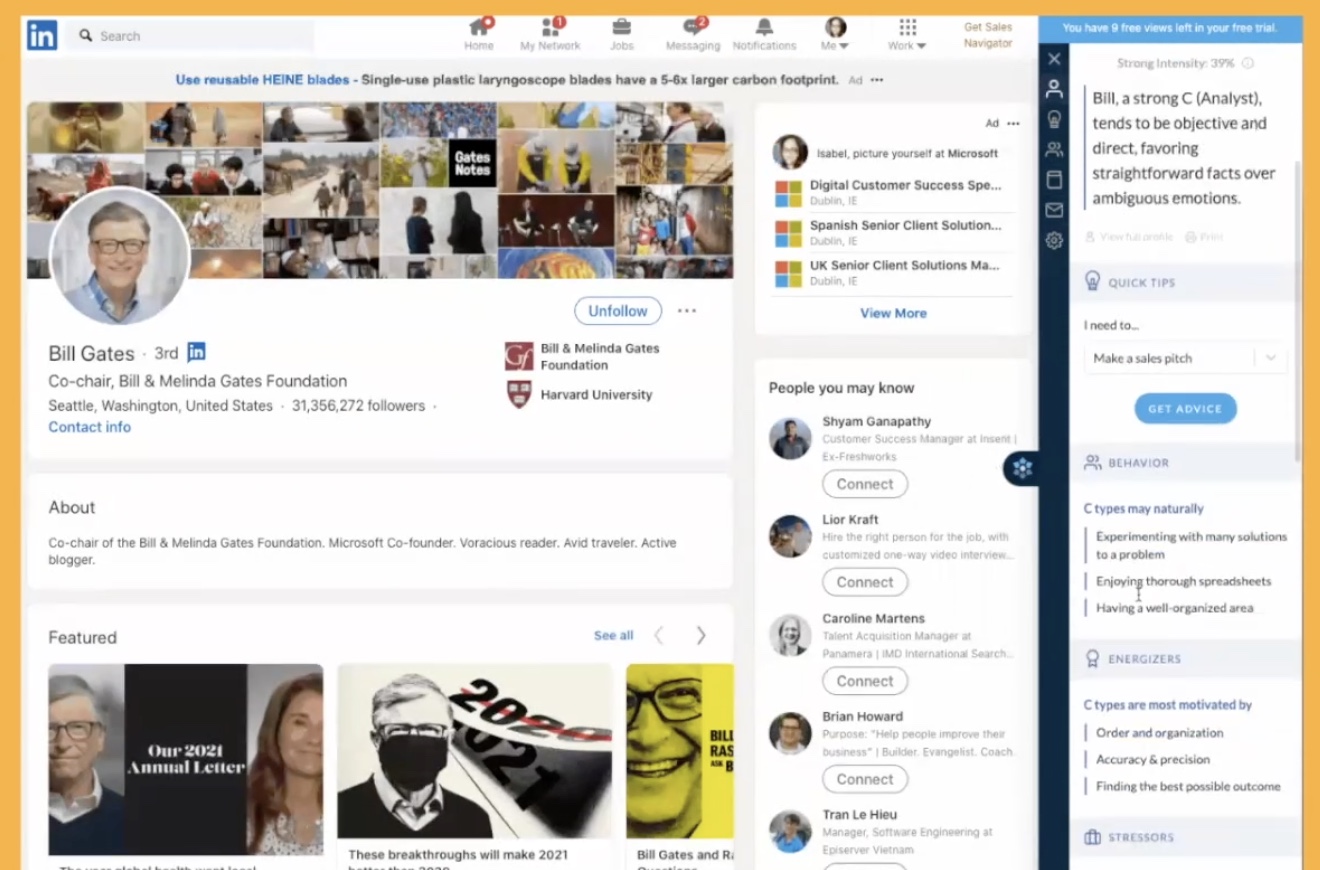The image size is (1320, 870).
Task: Open the Notifications bell
Action: pos(764,34)
